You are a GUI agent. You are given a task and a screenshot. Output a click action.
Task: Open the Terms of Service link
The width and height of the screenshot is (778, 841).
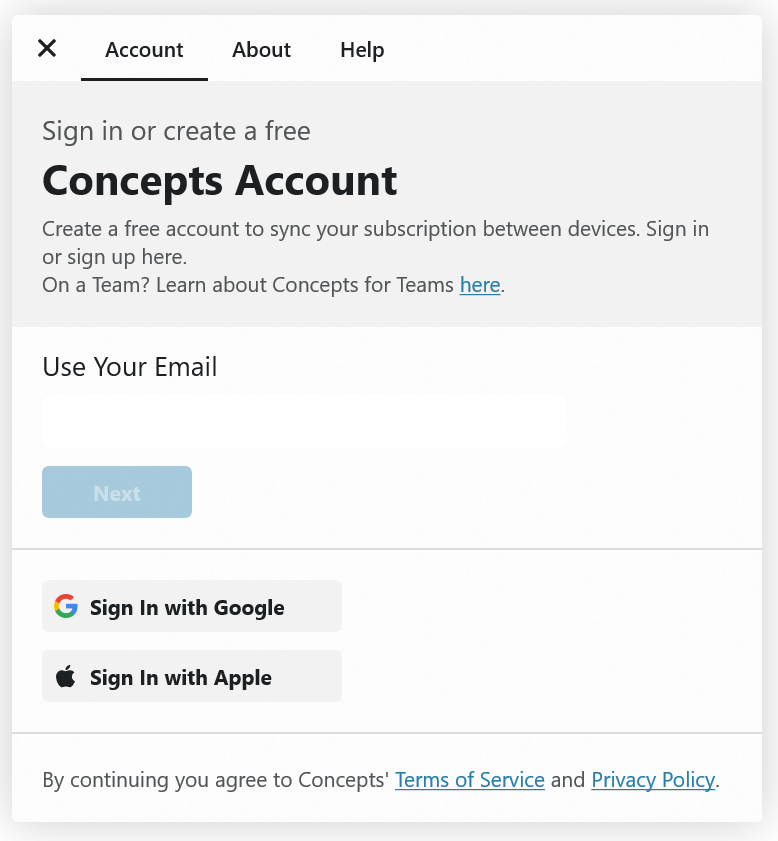[470, 780]
